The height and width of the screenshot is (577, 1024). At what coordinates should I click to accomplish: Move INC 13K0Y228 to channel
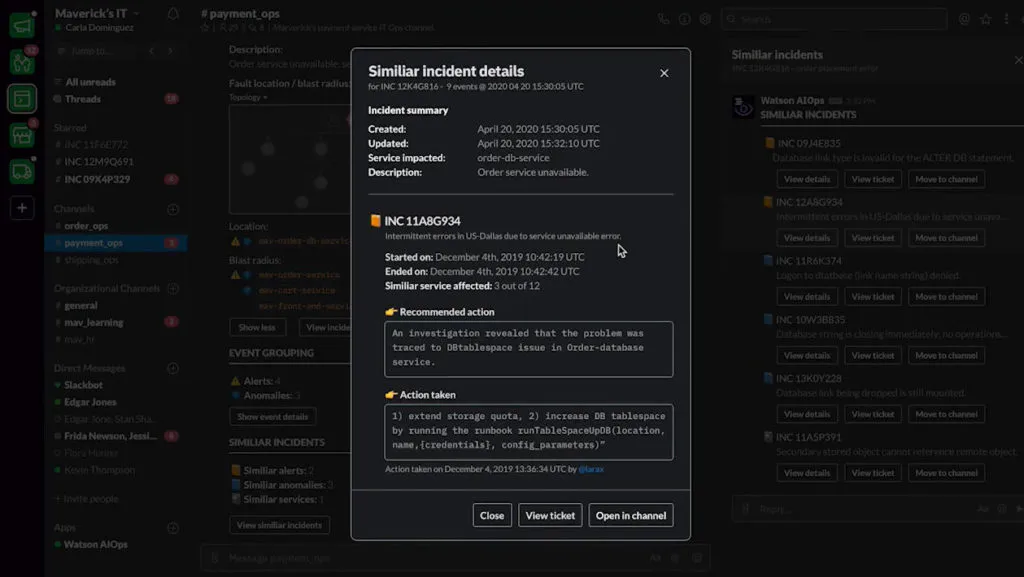pyautogui.click(x=946, y=414)
